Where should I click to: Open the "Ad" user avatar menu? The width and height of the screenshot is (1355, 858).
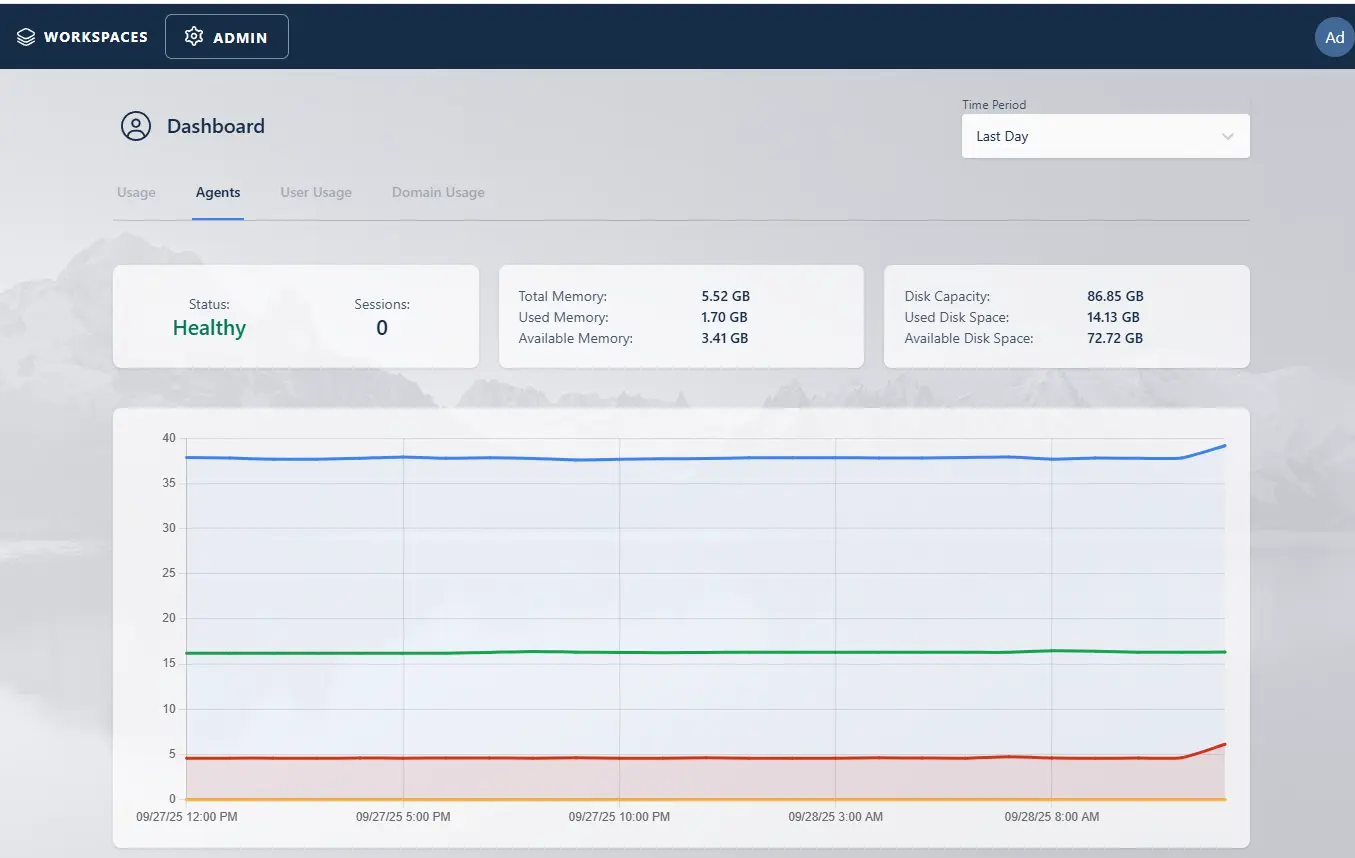tap(1334, 37)
